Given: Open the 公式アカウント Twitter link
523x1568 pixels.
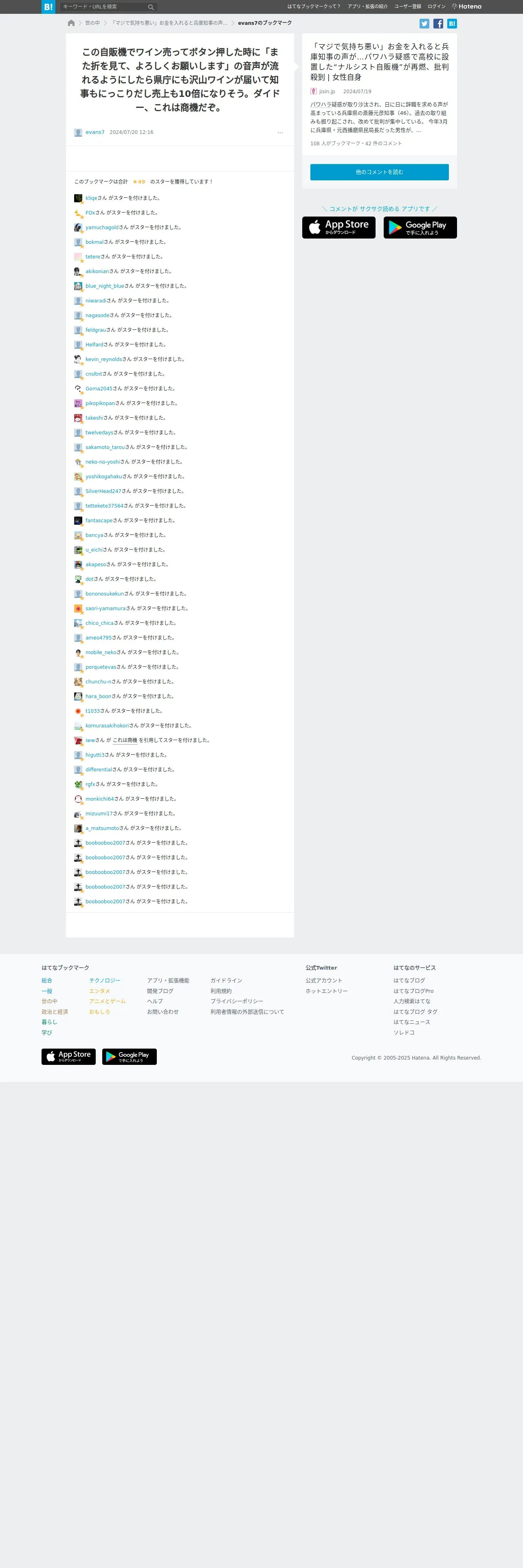Looking at the screenshot, I should [x=324, y=980].
